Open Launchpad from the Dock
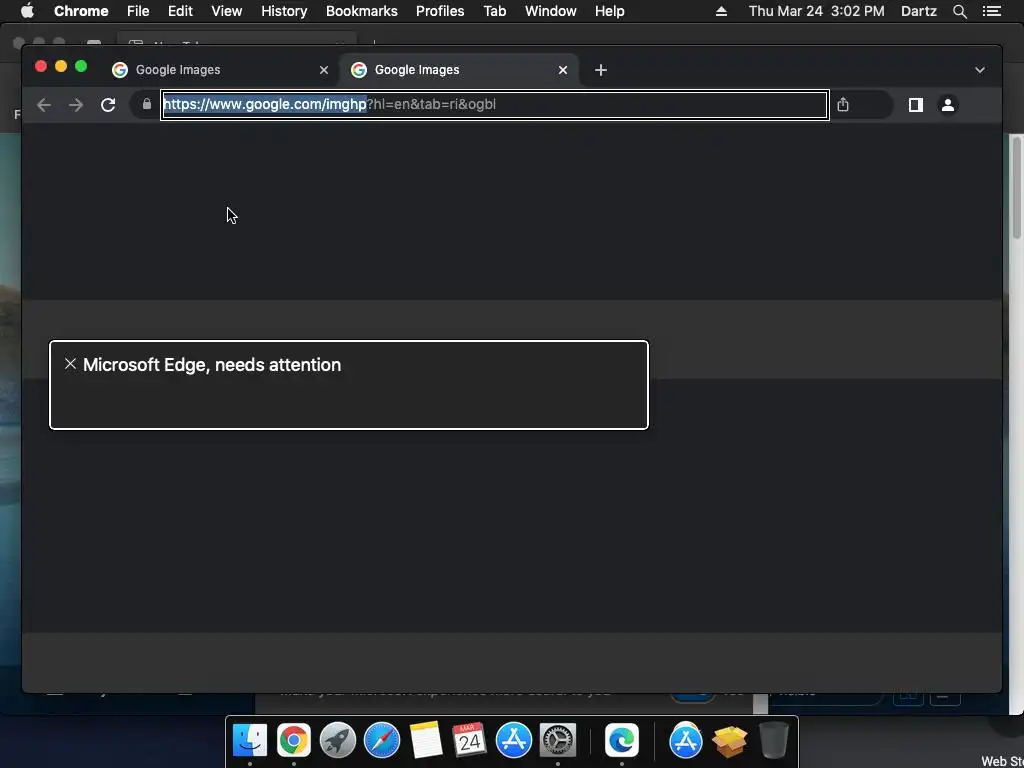Image resolution: width=1024 pixels, height=768 pixels. (338, 740)
